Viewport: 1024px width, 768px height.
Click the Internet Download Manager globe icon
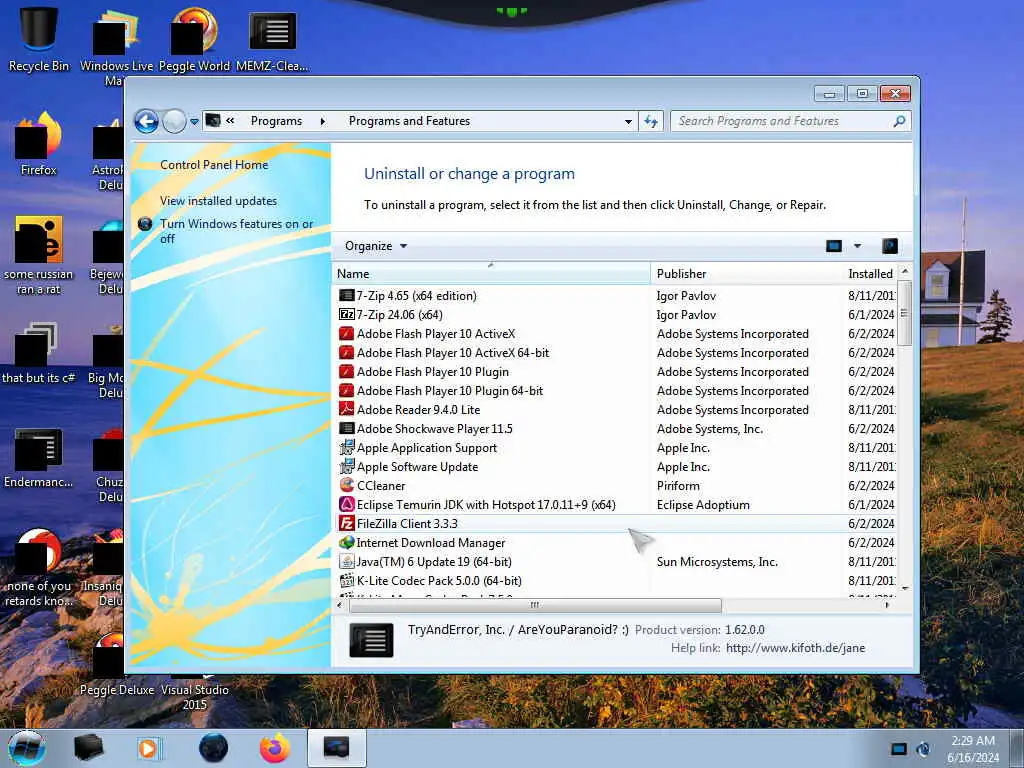click(x=347, y=543)
